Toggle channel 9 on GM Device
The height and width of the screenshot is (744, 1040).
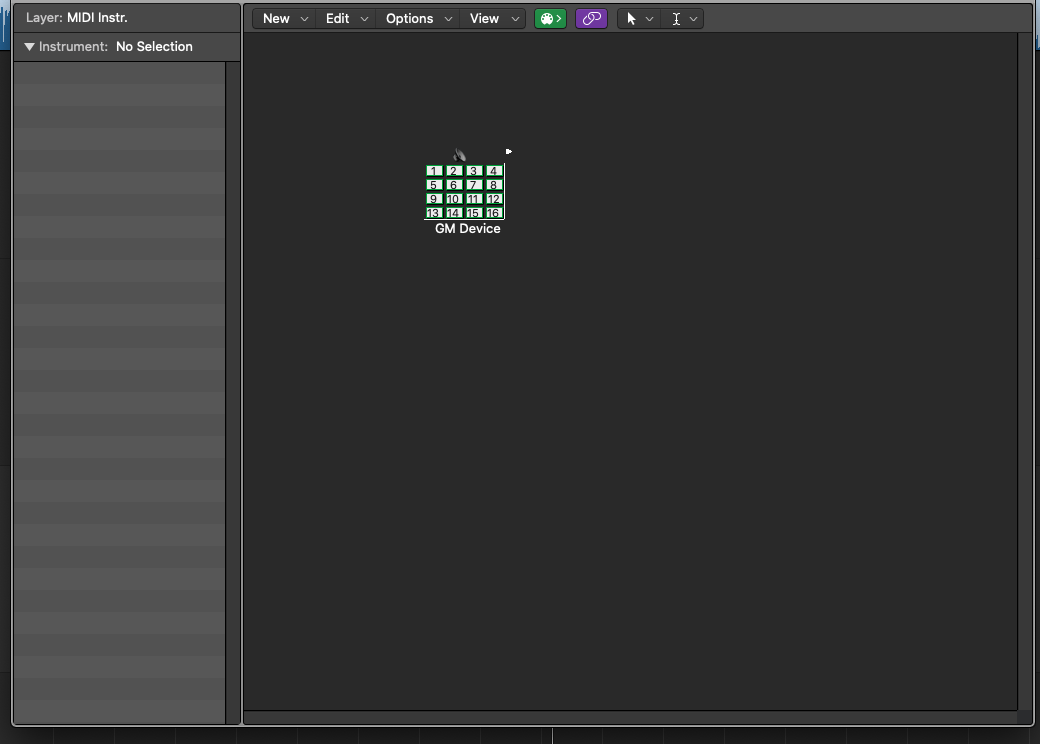point(434,199)
